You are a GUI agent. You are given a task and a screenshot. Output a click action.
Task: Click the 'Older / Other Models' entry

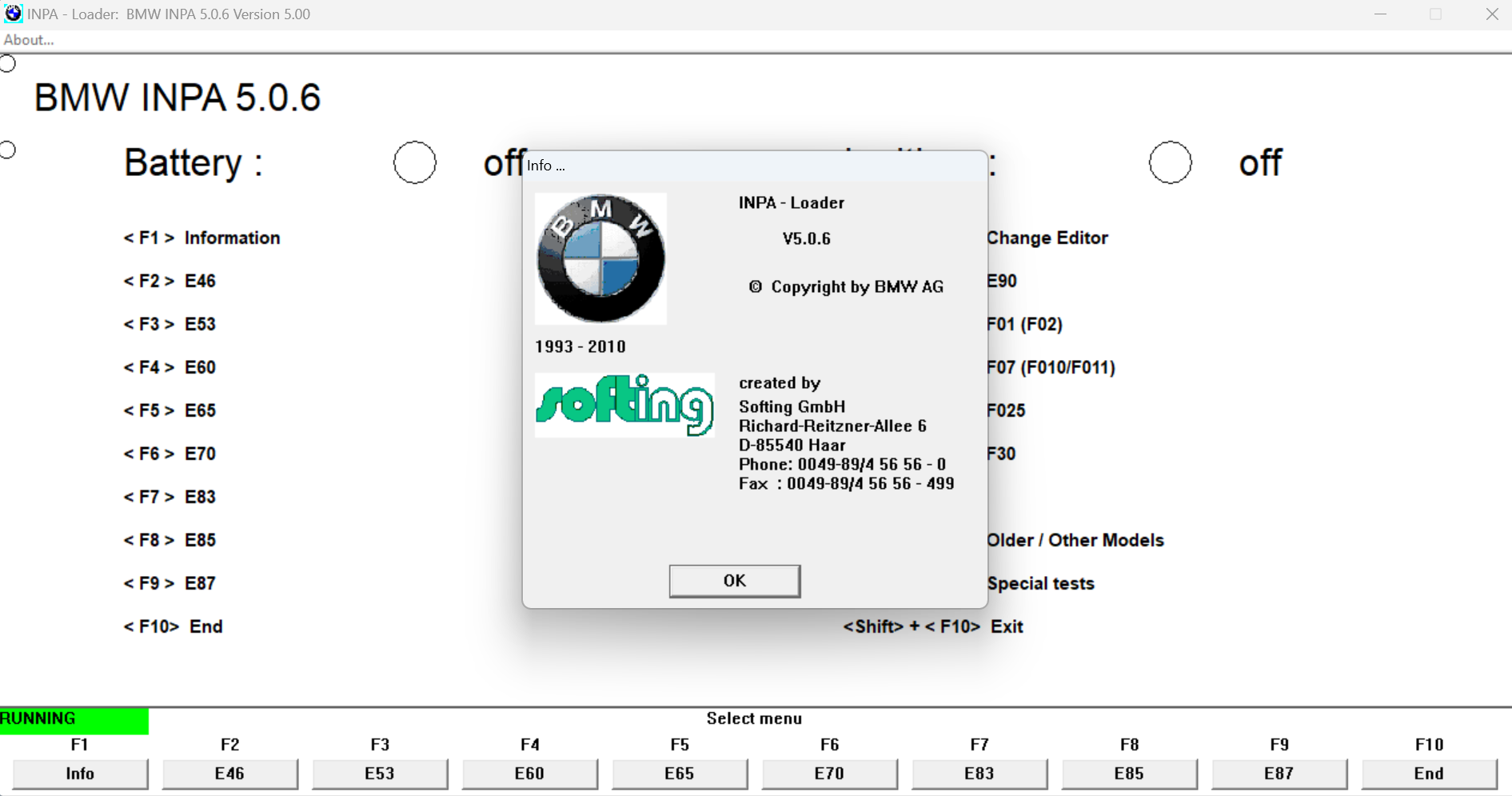(x=1076, y=540)
